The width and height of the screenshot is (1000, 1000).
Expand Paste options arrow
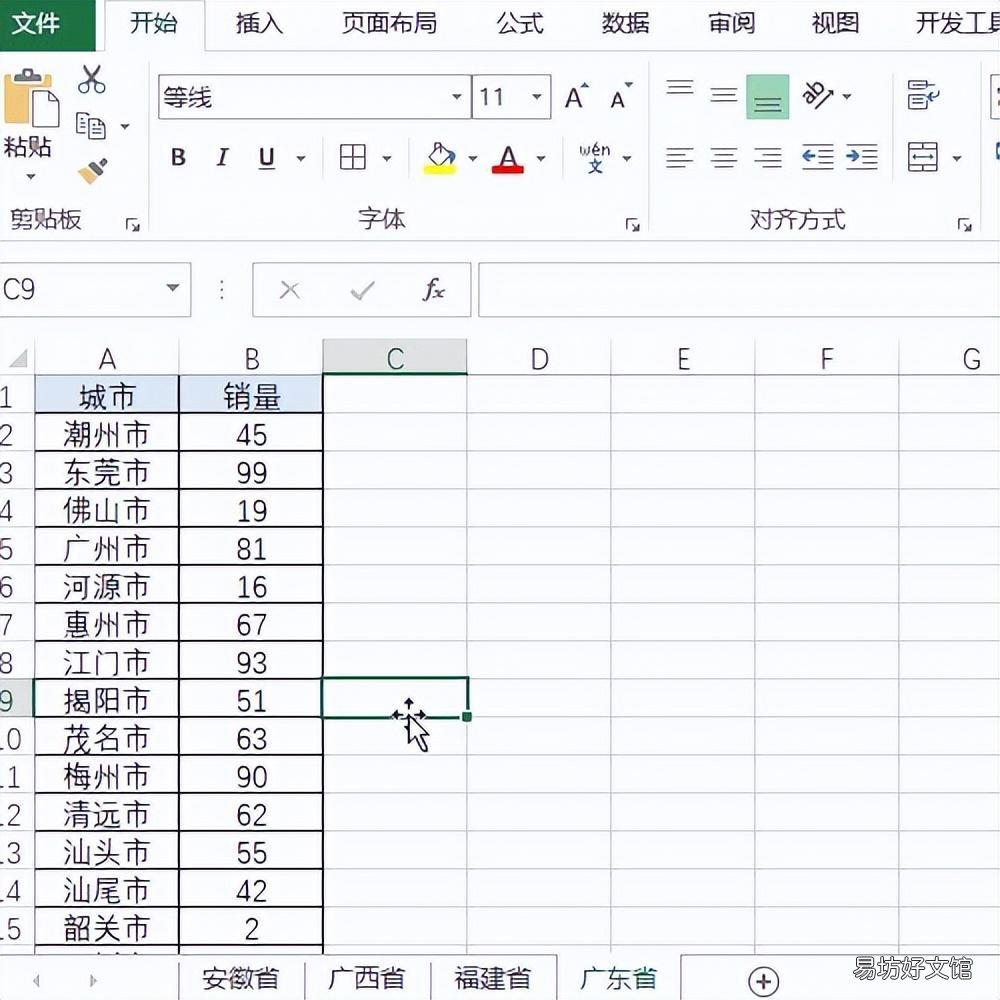[31, 177]
